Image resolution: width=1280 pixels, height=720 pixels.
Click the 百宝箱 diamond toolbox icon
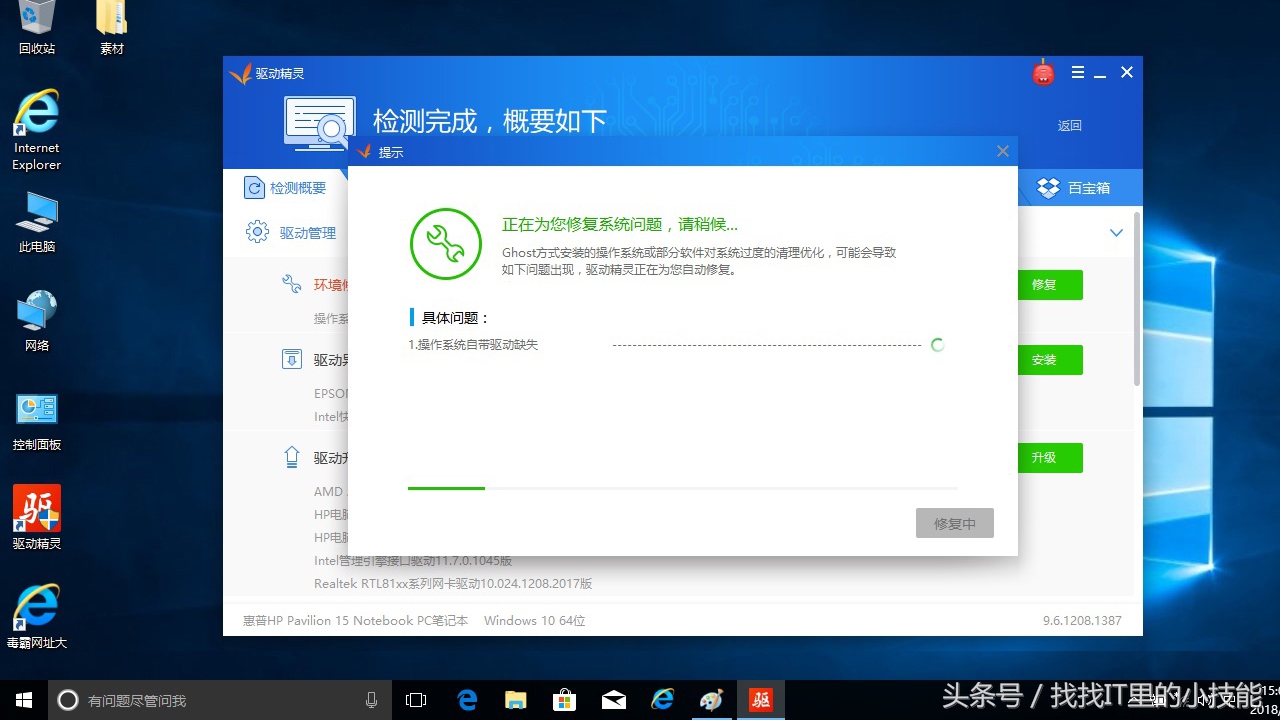click(1048, 187)
